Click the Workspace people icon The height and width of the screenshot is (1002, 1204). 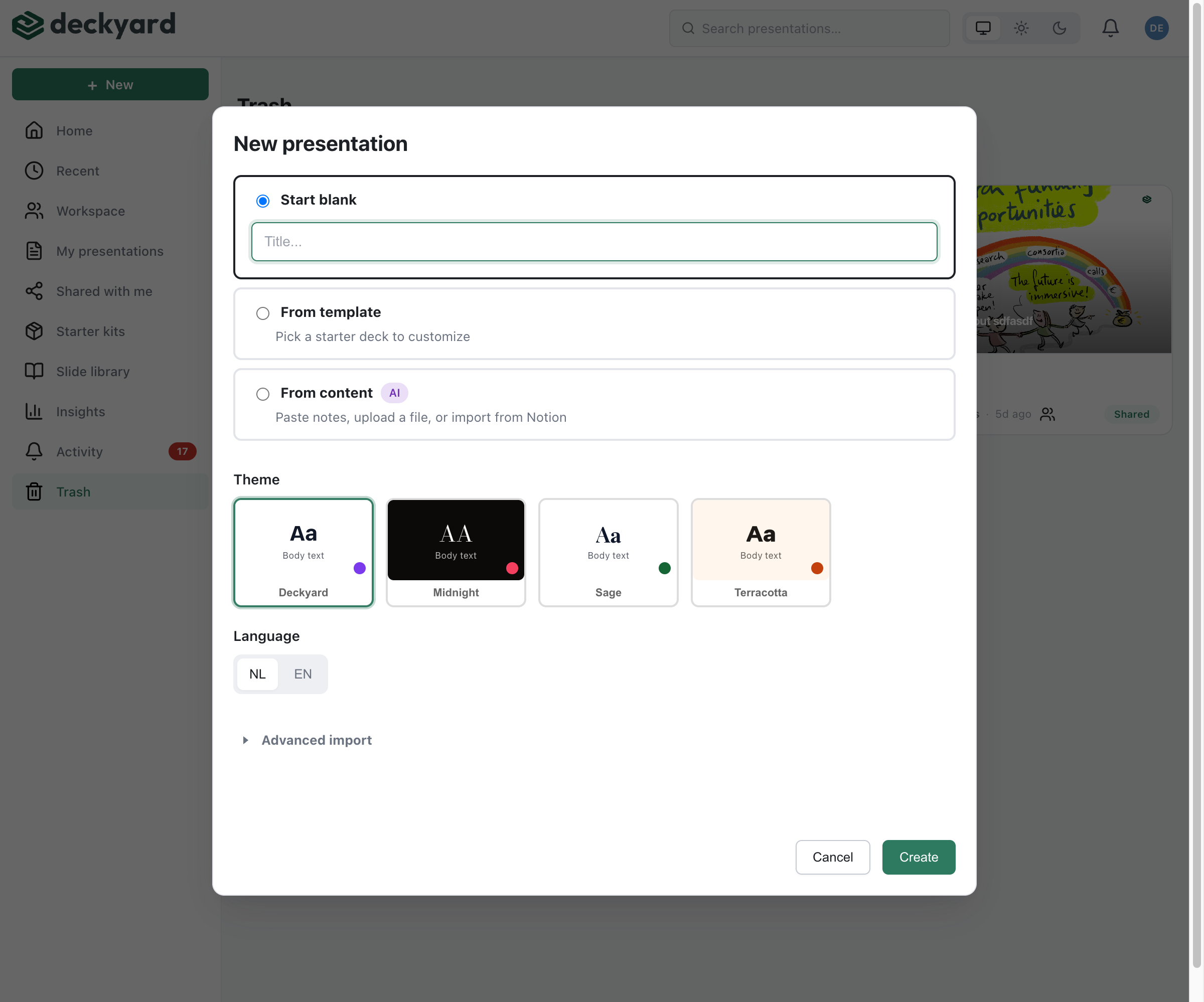click(34, 211)
